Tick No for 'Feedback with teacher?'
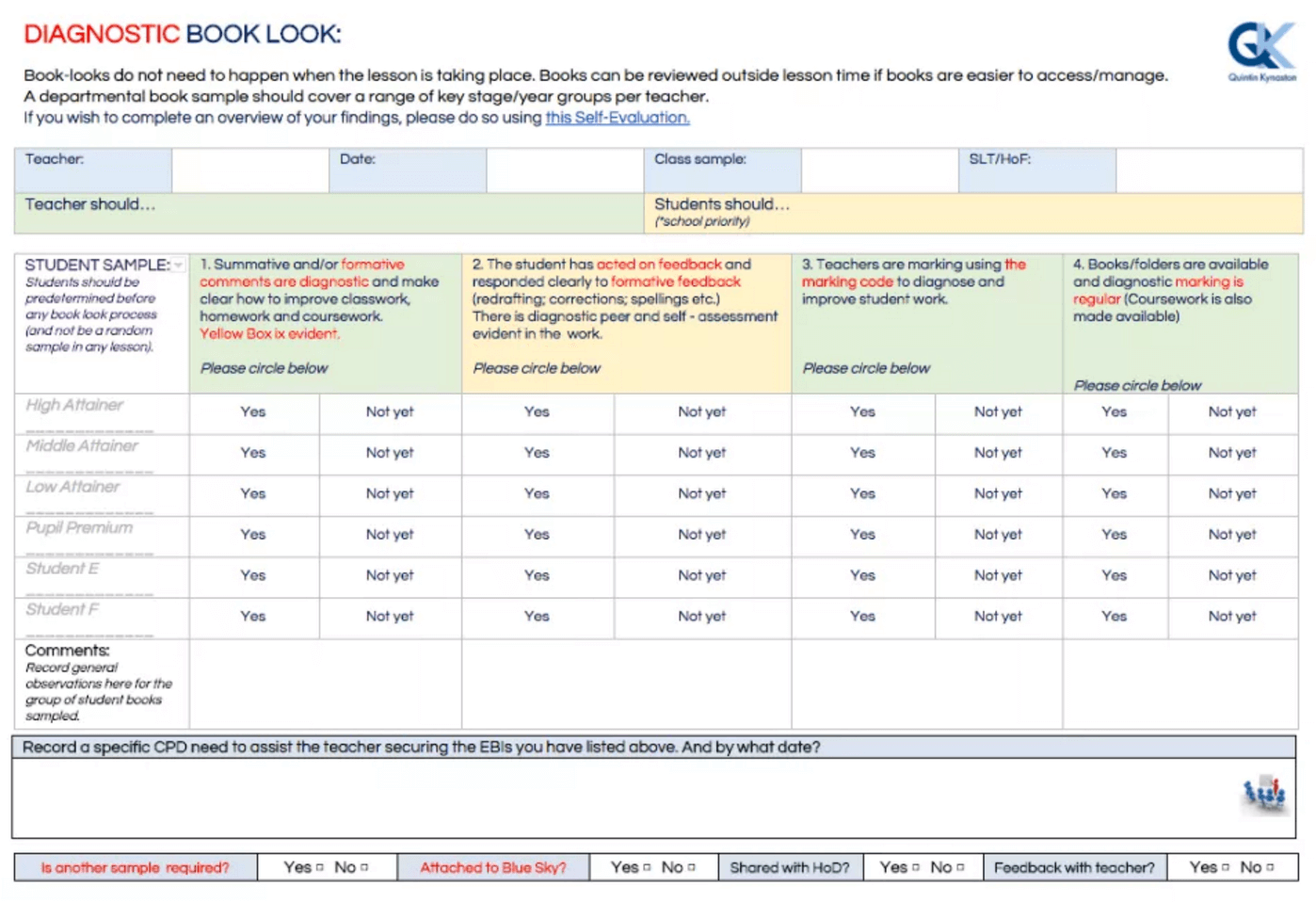This screenshot has height=902, width=1316. (1270, 867)
